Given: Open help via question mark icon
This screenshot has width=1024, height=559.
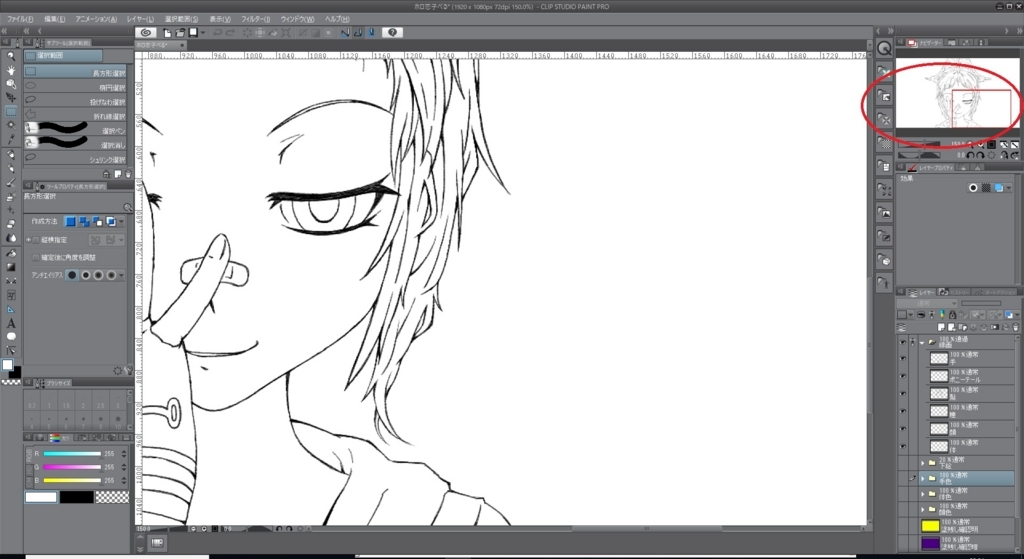Looking at the screenshot, I should point(392,33).
